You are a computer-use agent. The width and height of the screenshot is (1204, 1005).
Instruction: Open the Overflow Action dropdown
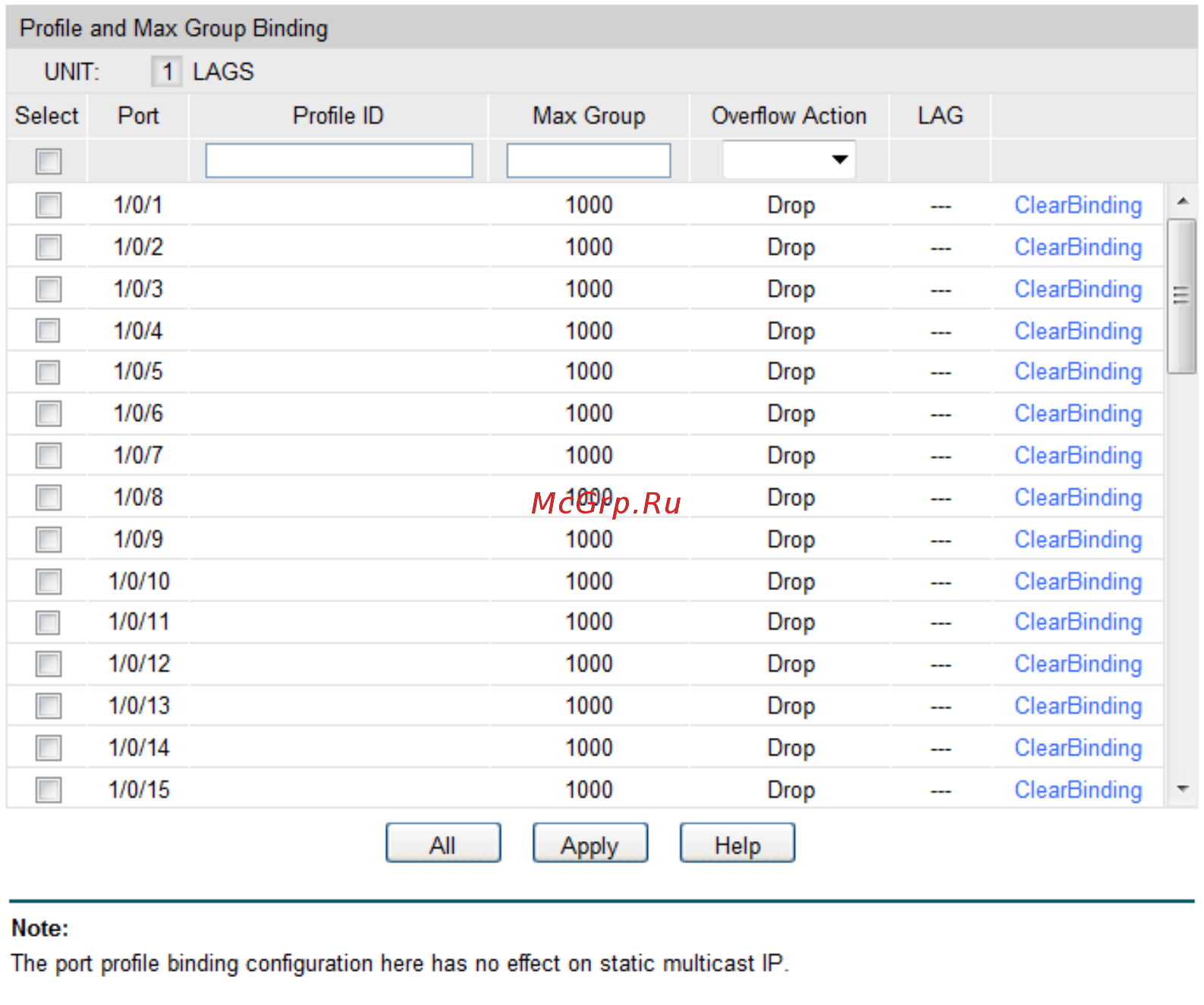[789, 160]
